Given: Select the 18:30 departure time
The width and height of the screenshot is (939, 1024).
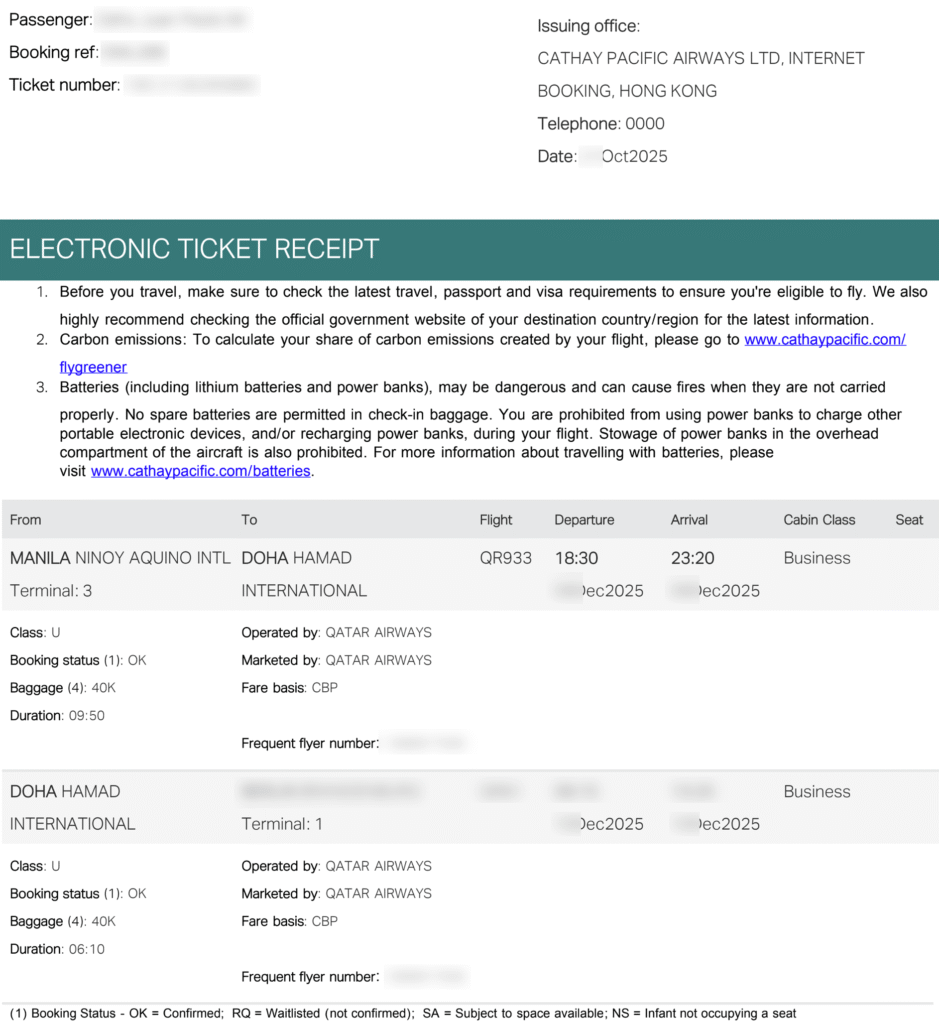Looking at the screenshot, I should tap(577, 558).
